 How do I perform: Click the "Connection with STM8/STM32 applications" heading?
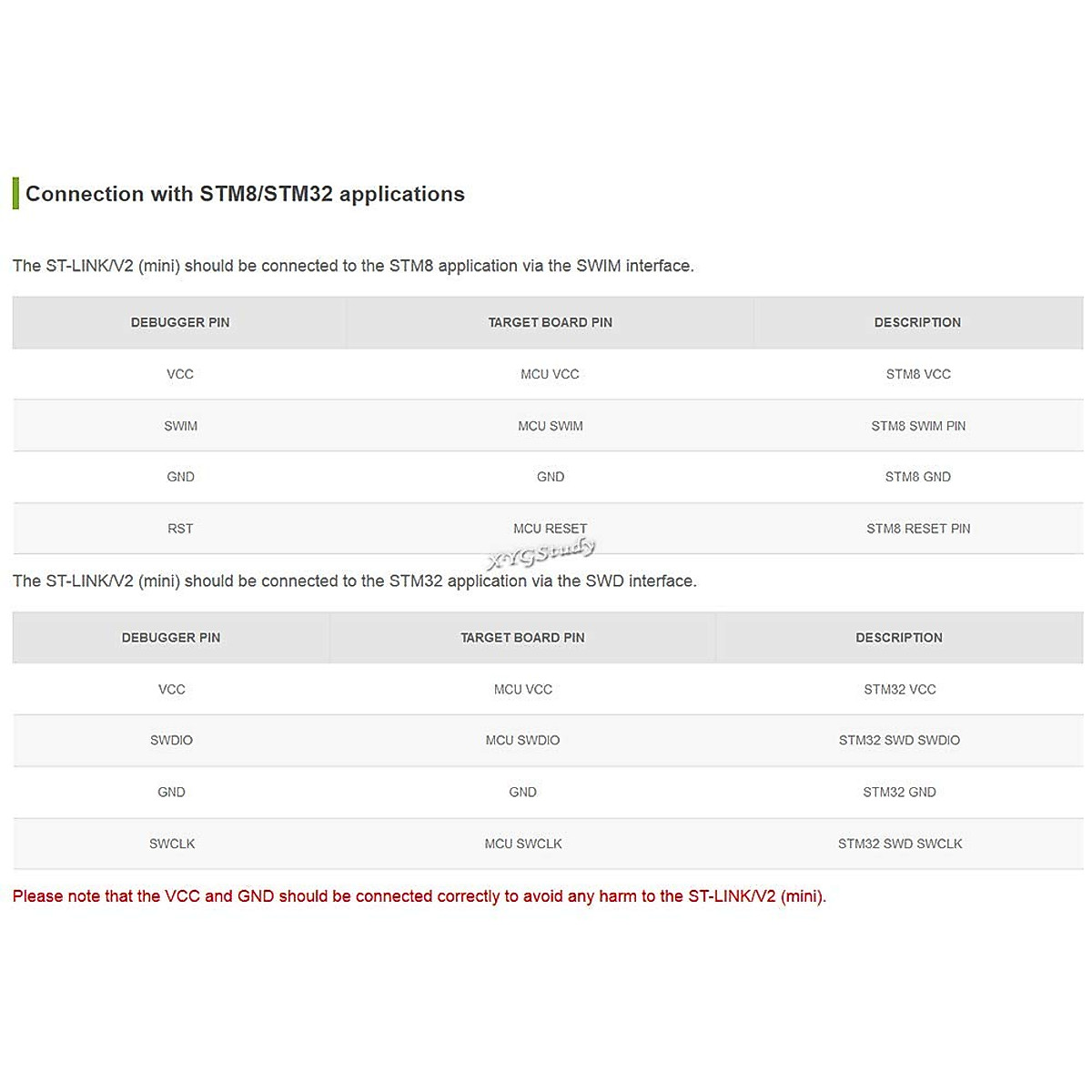[x=245, y=194]
